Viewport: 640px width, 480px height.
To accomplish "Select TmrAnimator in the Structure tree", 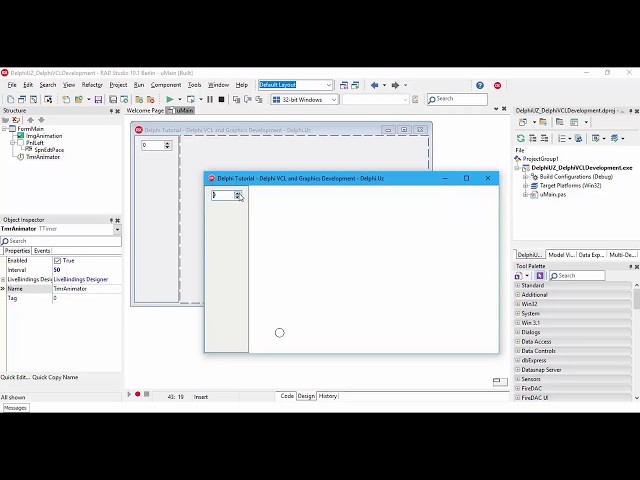I will (43, 157).
